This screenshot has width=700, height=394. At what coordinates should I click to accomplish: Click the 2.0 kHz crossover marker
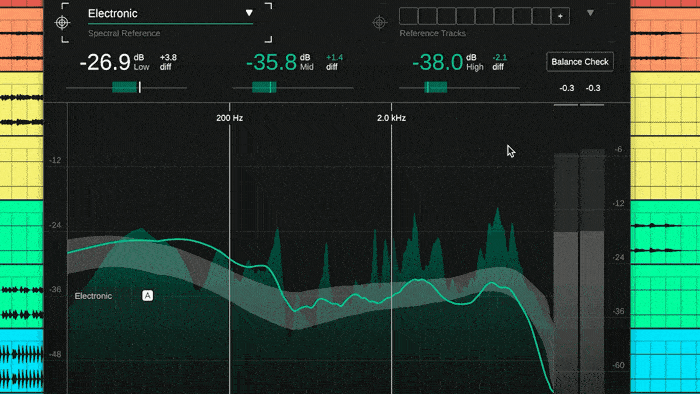click(x=392, y=118)
